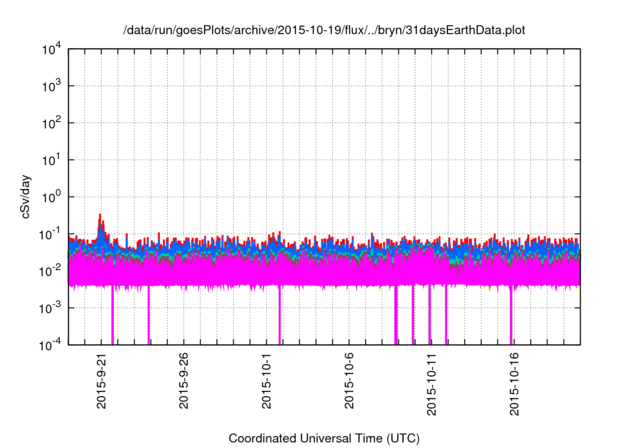Click the 10^3 y-axis tick label
Screen dimensions: 640x448
click(51, 86)
